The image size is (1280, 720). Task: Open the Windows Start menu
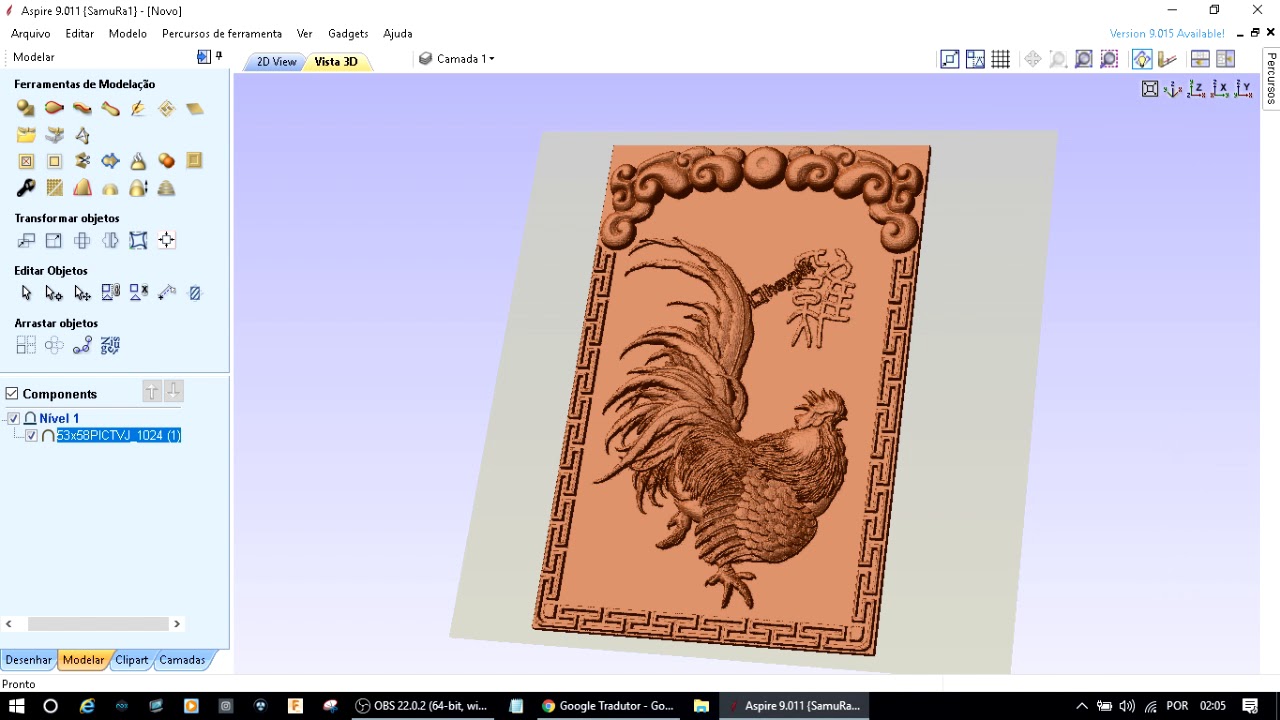[17, 706]
